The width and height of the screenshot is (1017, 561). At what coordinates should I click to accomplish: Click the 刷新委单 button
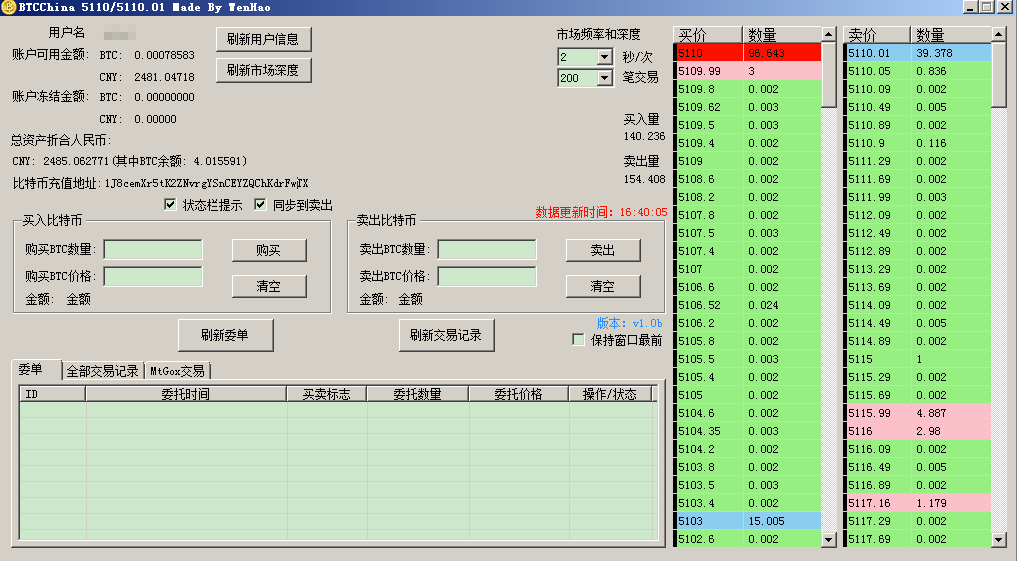pos(225,335)
